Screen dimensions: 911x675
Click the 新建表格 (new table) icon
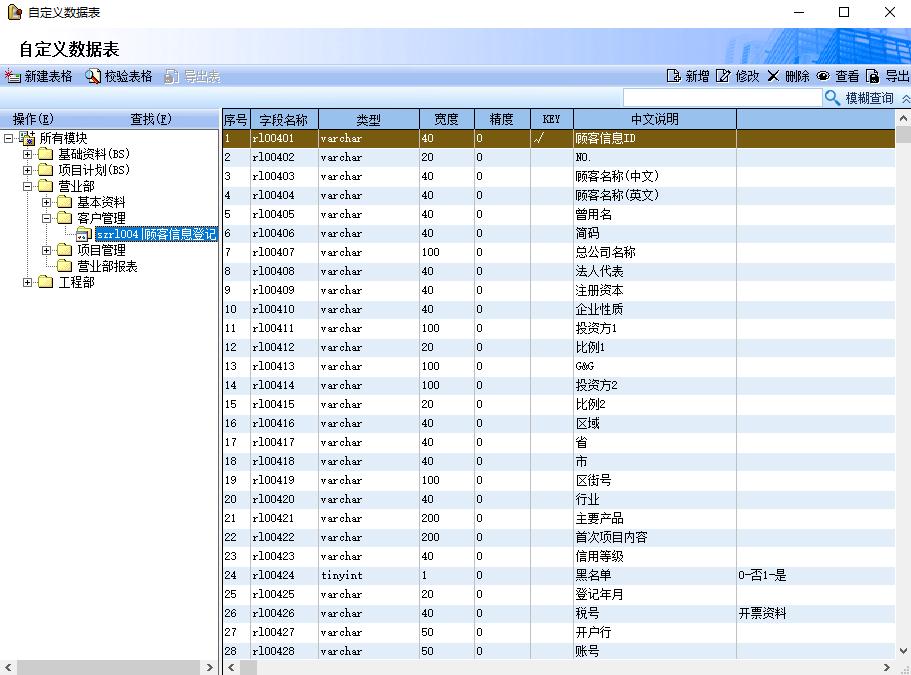(13, 76)
